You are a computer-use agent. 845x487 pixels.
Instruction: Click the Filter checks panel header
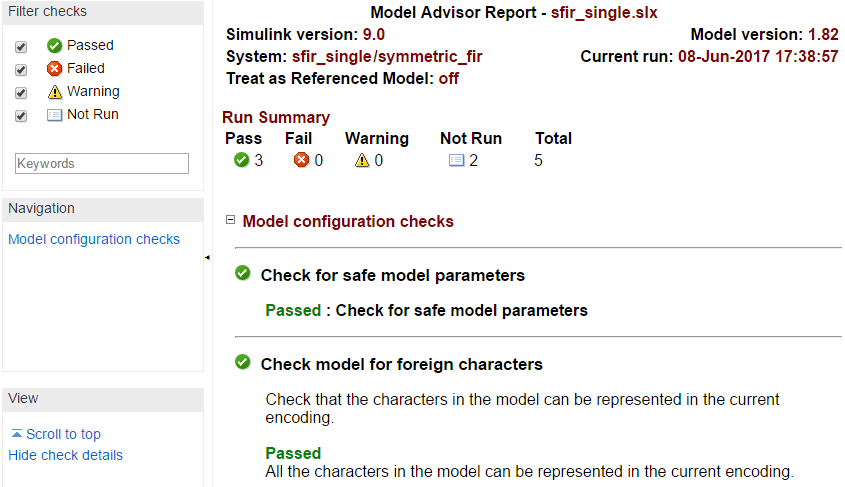pyautogui.click(x=103, y=12)
